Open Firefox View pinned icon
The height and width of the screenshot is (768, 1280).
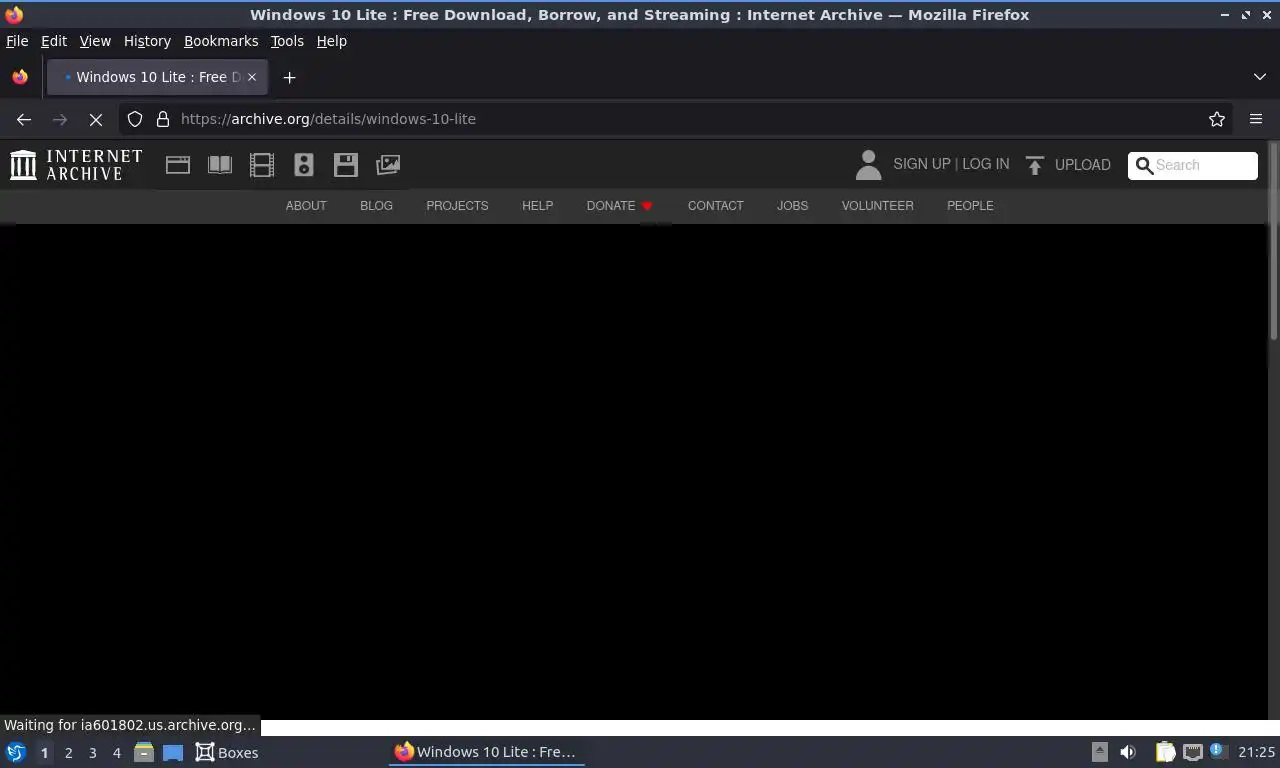coord(20,77)
